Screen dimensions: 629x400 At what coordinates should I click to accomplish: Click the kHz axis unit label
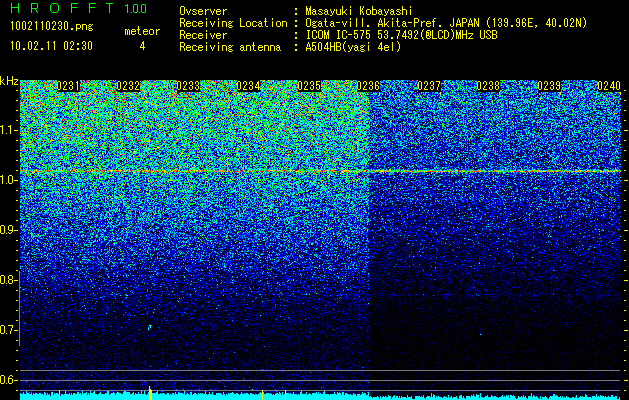(9, 81)
